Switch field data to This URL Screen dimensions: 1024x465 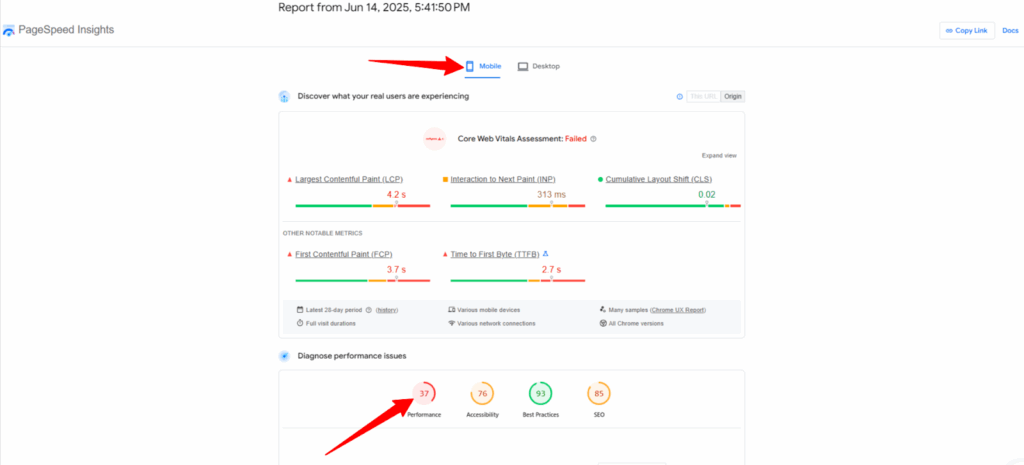(703, 97)
